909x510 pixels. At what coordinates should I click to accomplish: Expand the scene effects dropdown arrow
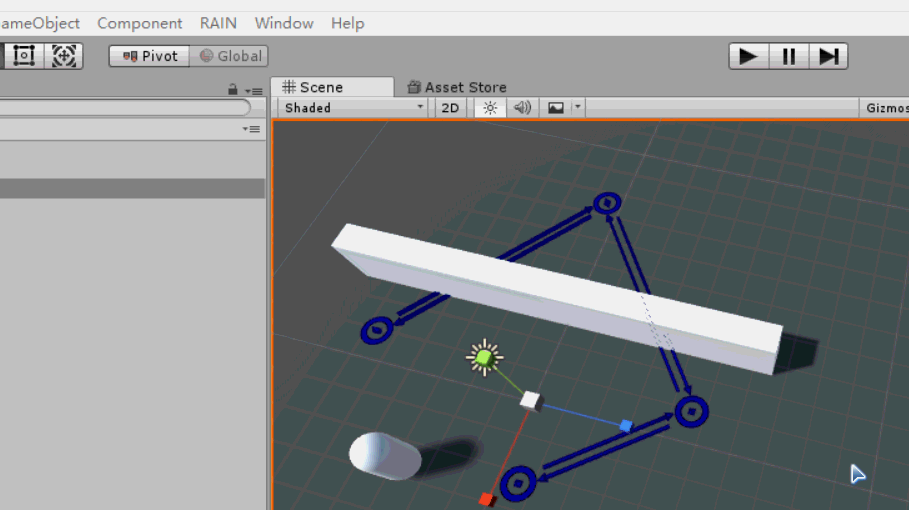click(577, 107)
